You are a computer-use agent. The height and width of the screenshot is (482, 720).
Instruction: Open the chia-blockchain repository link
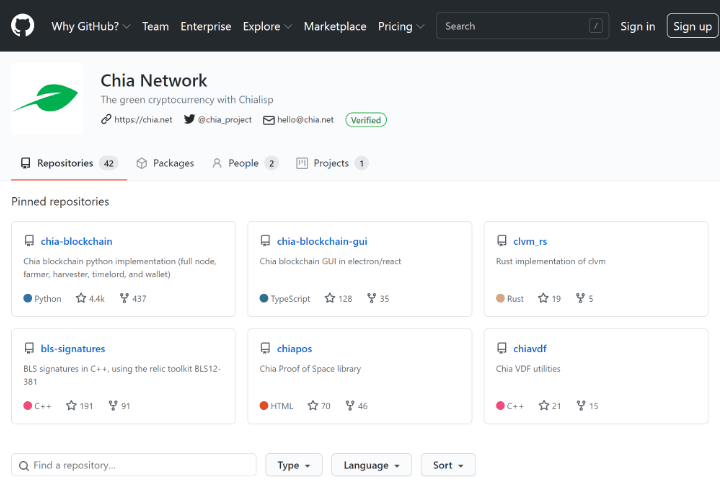tap(76, 241)
